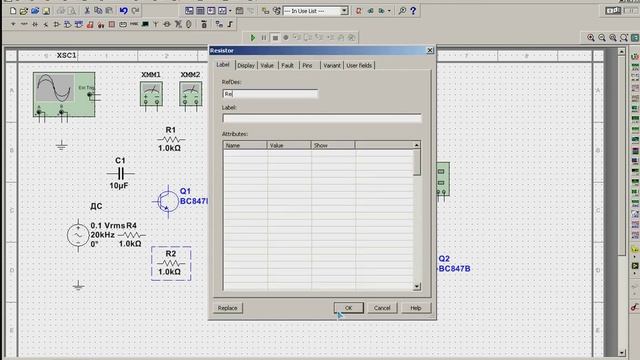Click the Cut scissors icon
The width and height of the screenshot is (640, 360).
(x=87, y=11)
